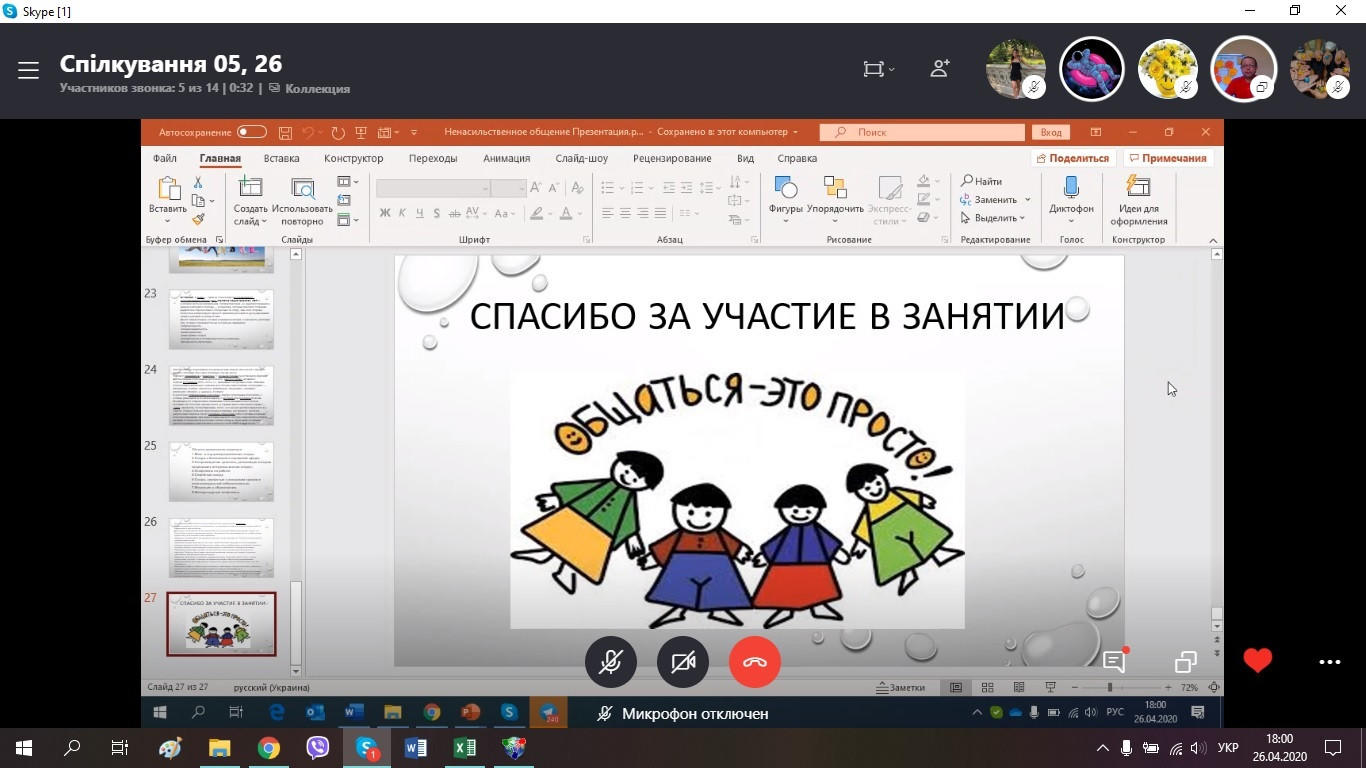The image size is (1366, 768).
Task: Open the Переходы ribbon tab
Action: click(x=433, y=158)
